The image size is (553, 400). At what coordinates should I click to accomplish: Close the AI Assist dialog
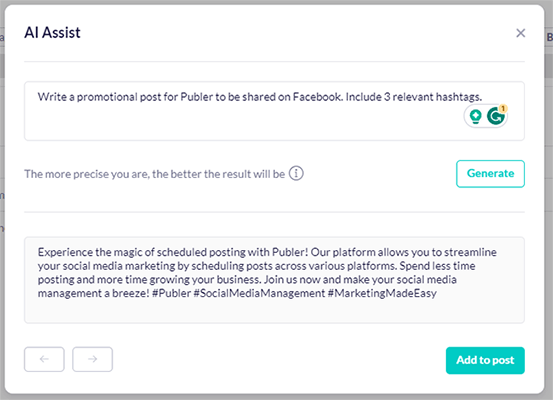(x=520, y=33)
